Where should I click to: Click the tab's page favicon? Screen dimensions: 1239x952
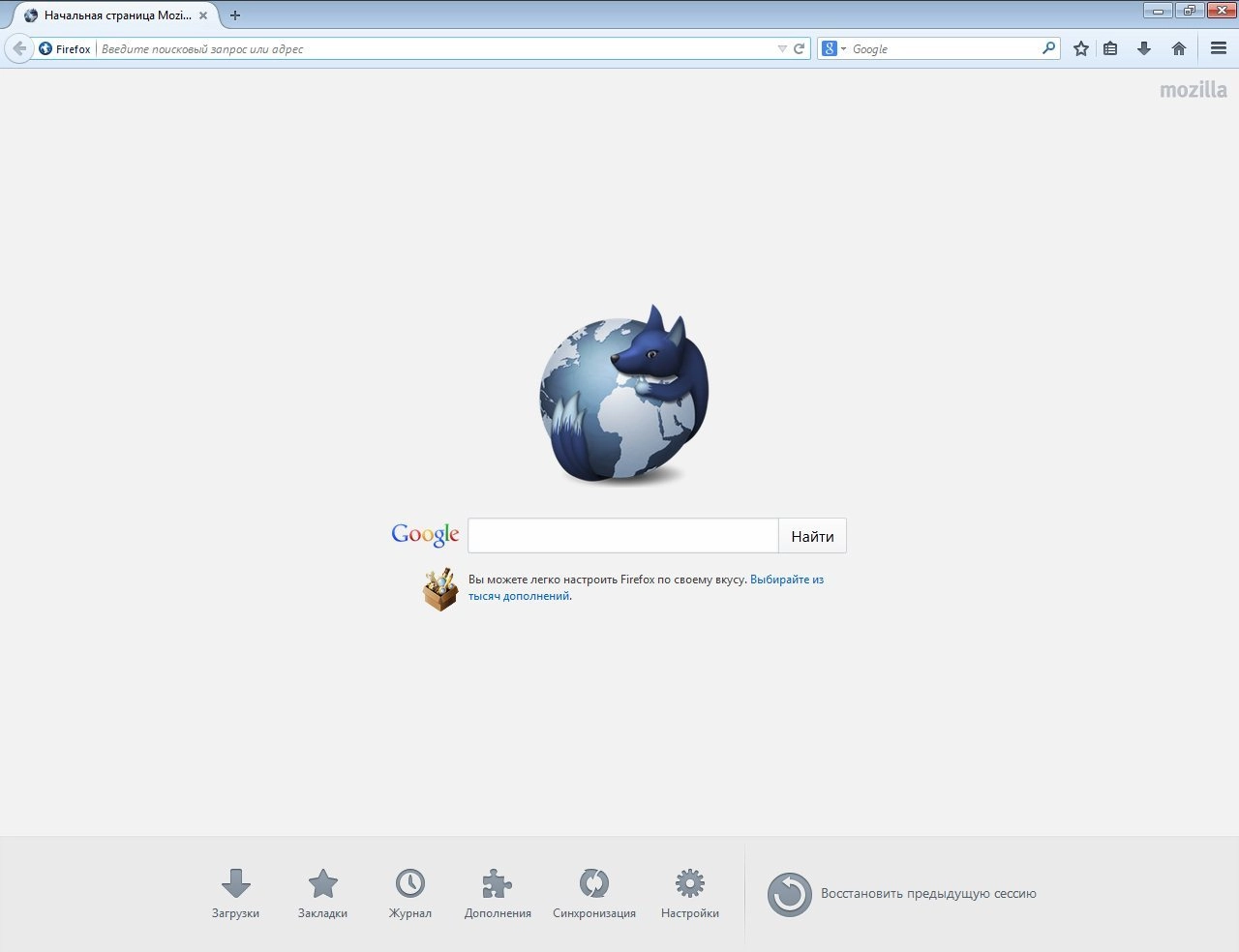31,15
